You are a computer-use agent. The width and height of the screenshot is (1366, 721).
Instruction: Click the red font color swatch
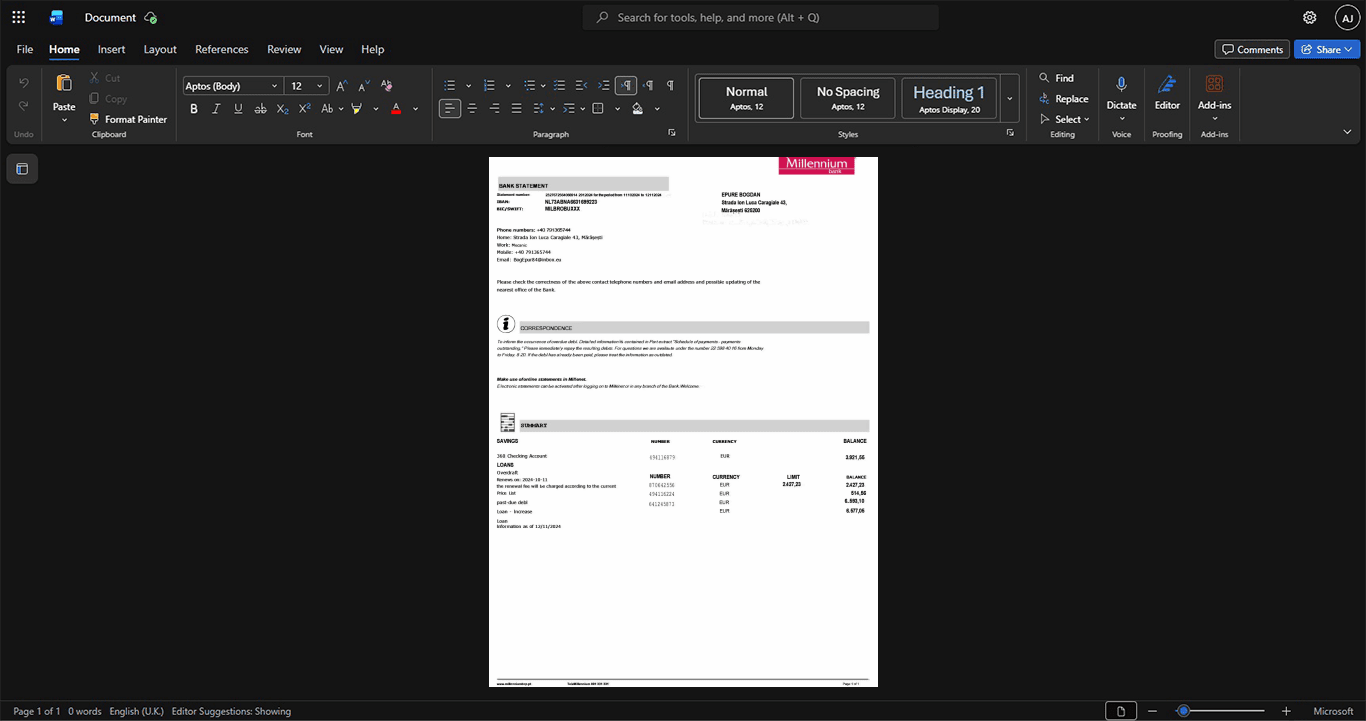(396, 109)
